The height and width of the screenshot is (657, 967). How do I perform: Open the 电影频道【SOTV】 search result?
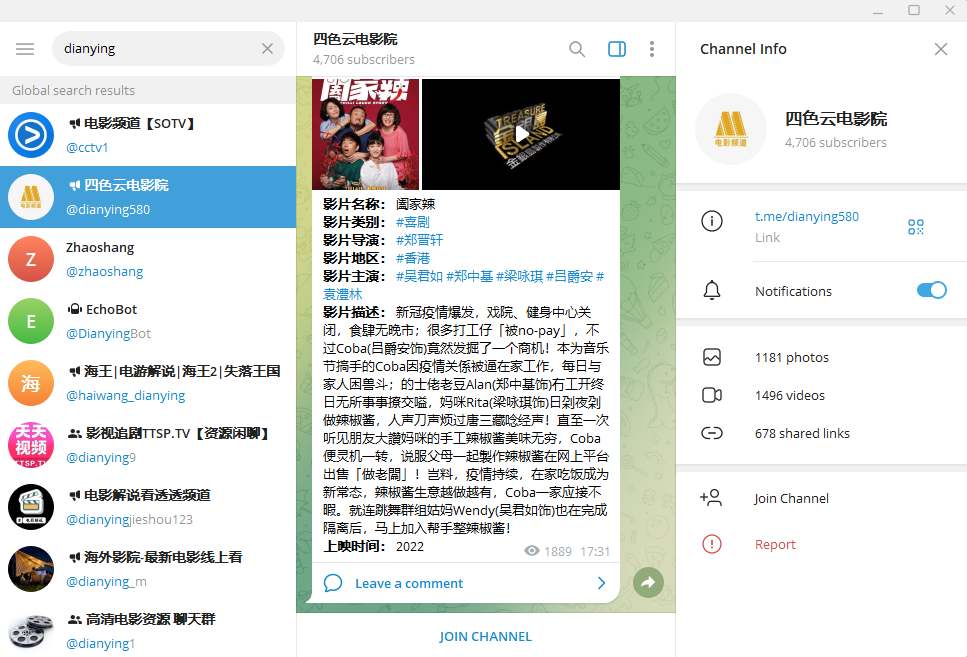[x=148, y=134]
